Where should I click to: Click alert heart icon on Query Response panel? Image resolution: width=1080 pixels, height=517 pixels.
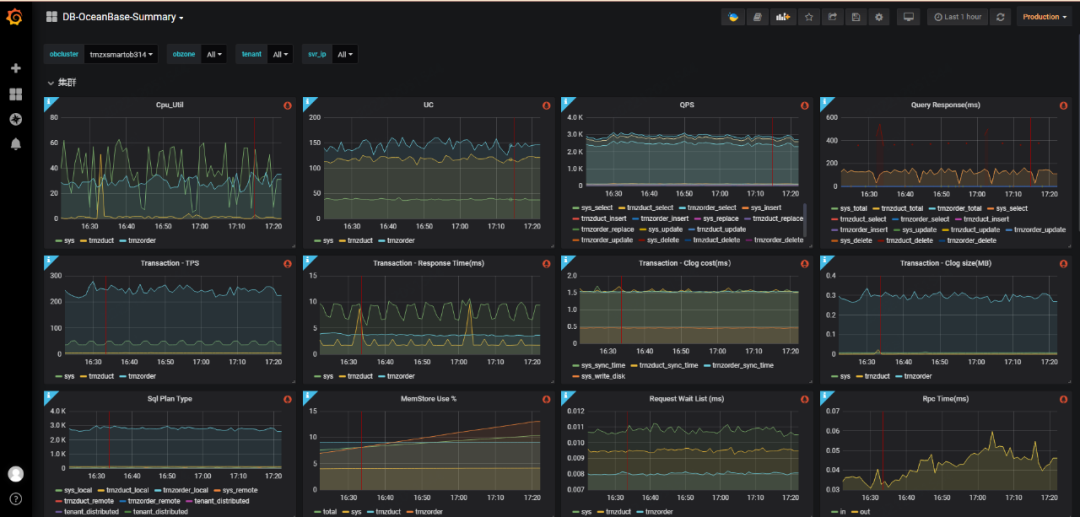(x=1063, y=105)
